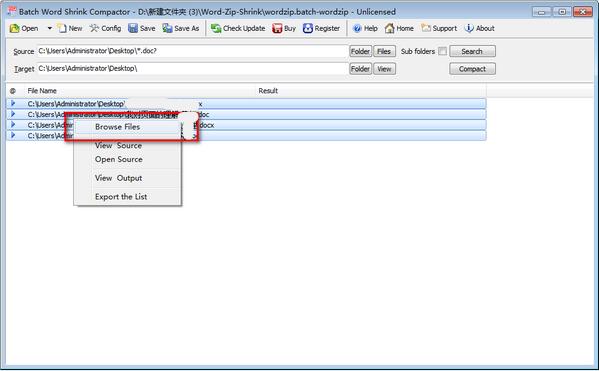Go to Home page icon

389,28
